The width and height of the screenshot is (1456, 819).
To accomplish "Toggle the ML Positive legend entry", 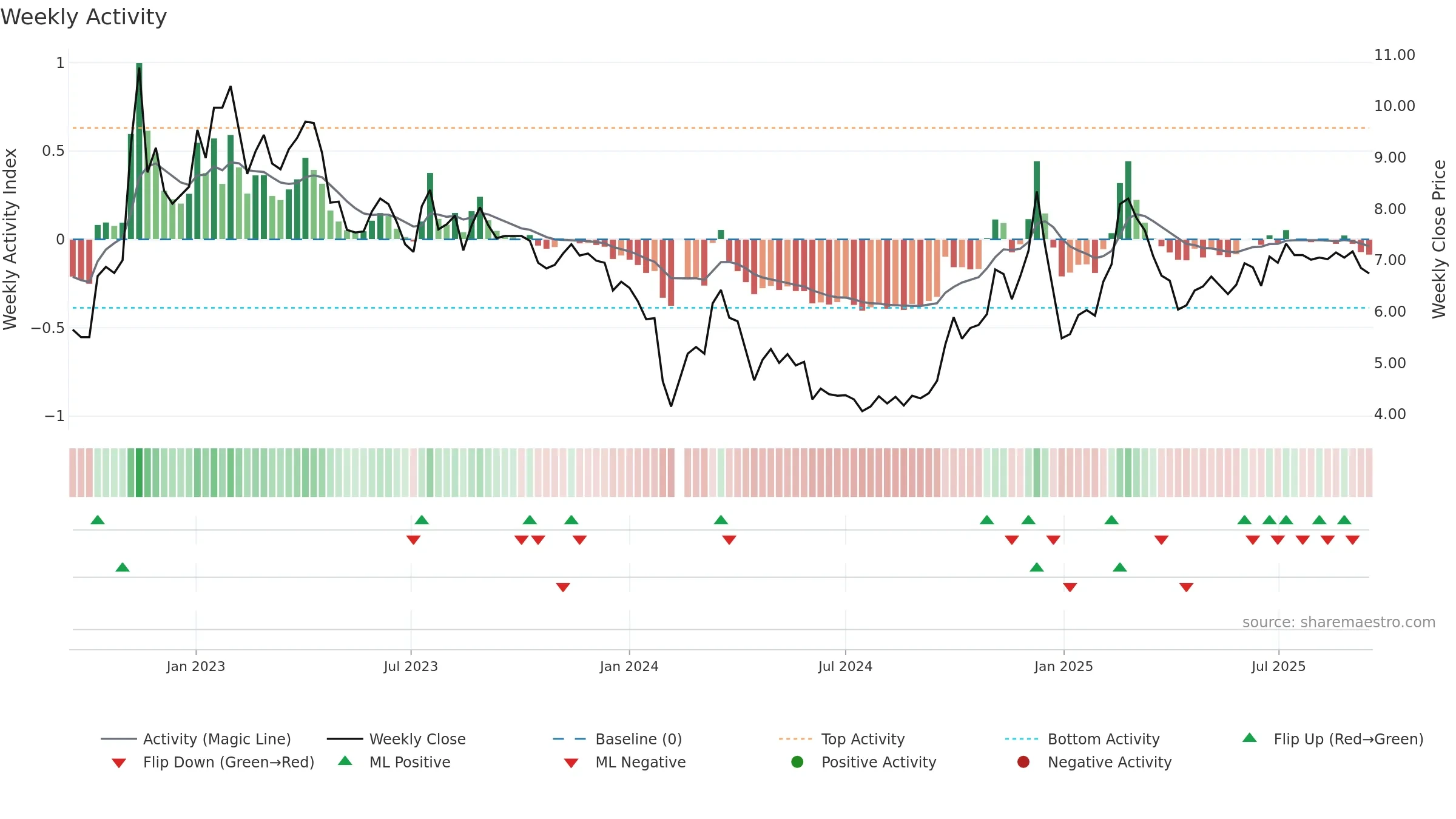I will point(394,762).
